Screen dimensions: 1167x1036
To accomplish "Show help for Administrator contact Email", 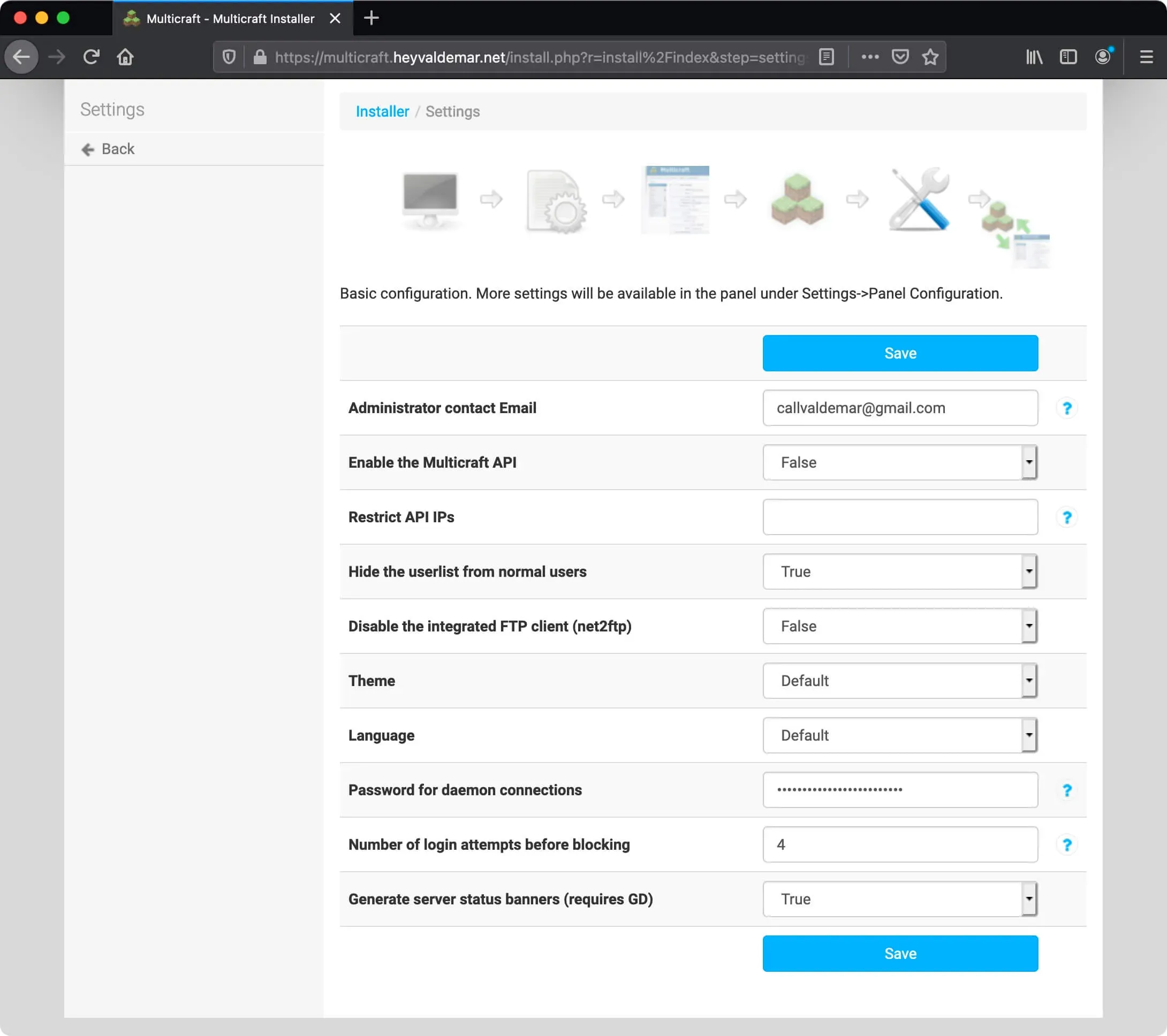I will coord(1066,408).
